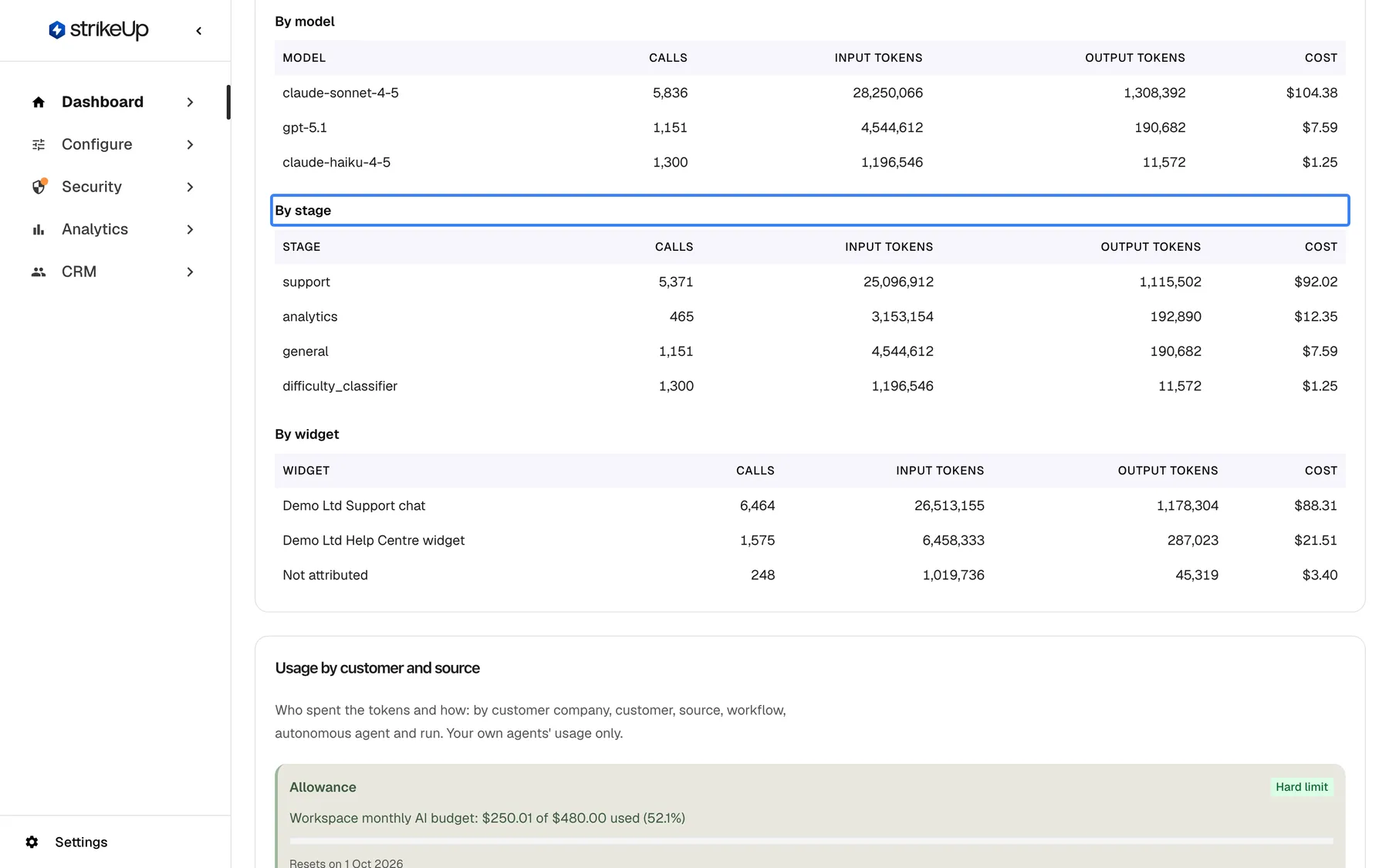Select the By stage heading
This screenshot has height=868, width=1389.
pos(809,211)
